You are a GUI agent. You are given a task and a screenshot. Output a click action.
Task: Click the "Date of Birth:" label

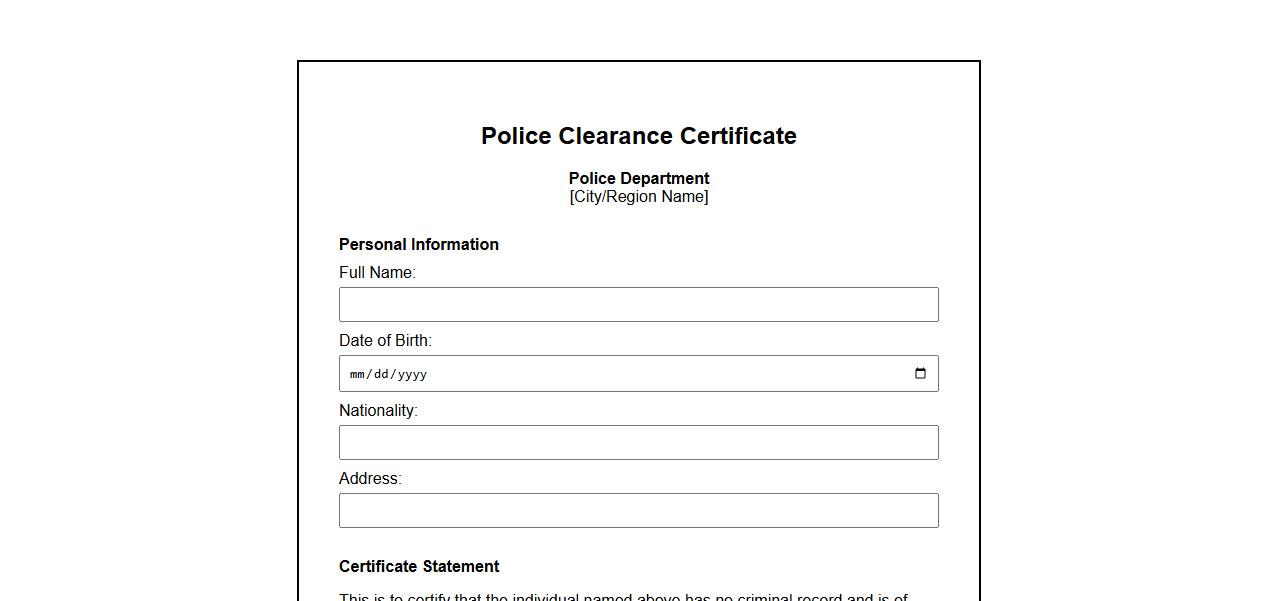(385, 341)
